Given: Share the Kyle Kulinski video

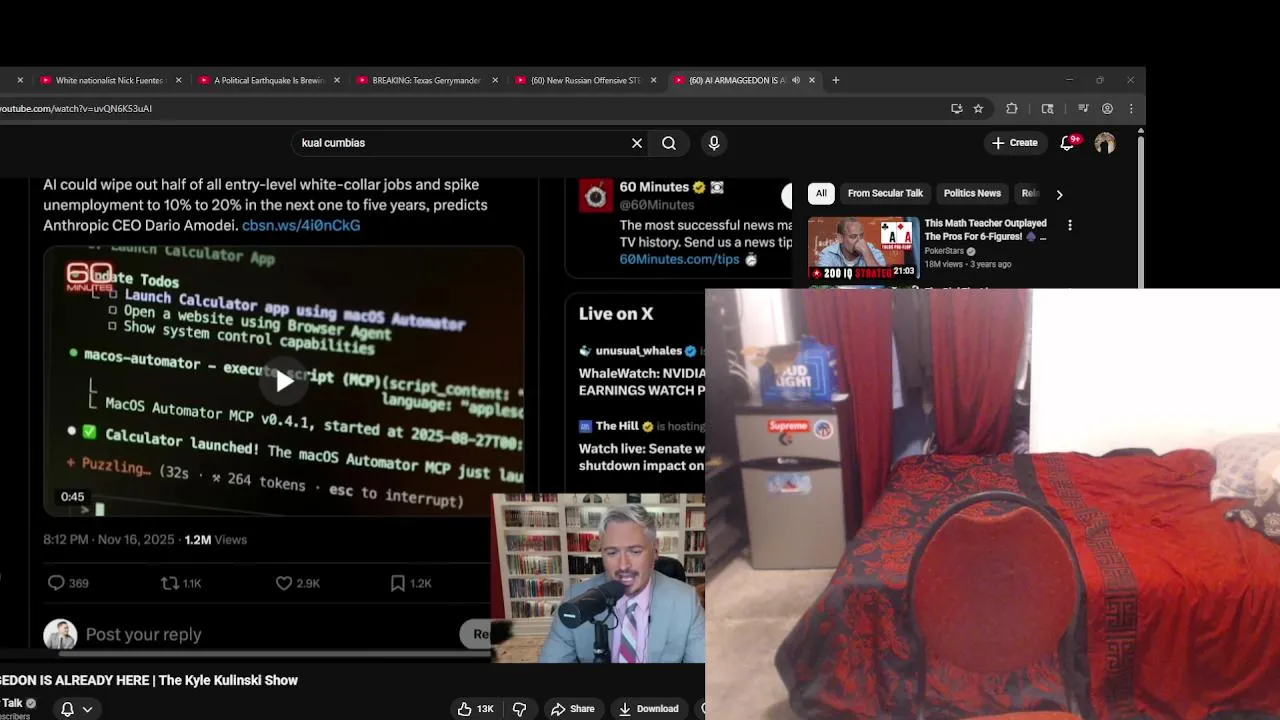Looking at the screenshot, I should click(572, 708).
